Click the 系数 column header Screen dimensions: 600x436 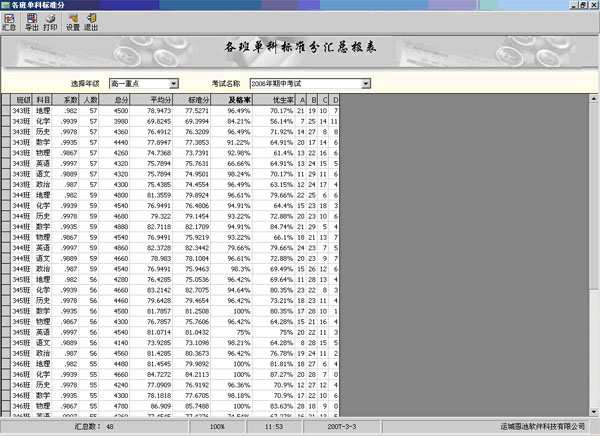point(68,100)
